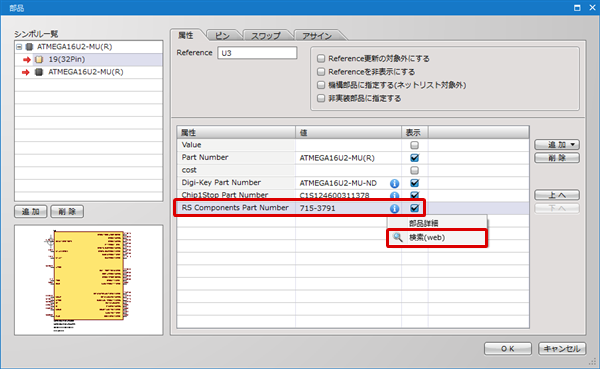The height and width of the screenshot is (369, 600).
Task: Enable Referenceを非表示にする checkbox
Action: 321,72
